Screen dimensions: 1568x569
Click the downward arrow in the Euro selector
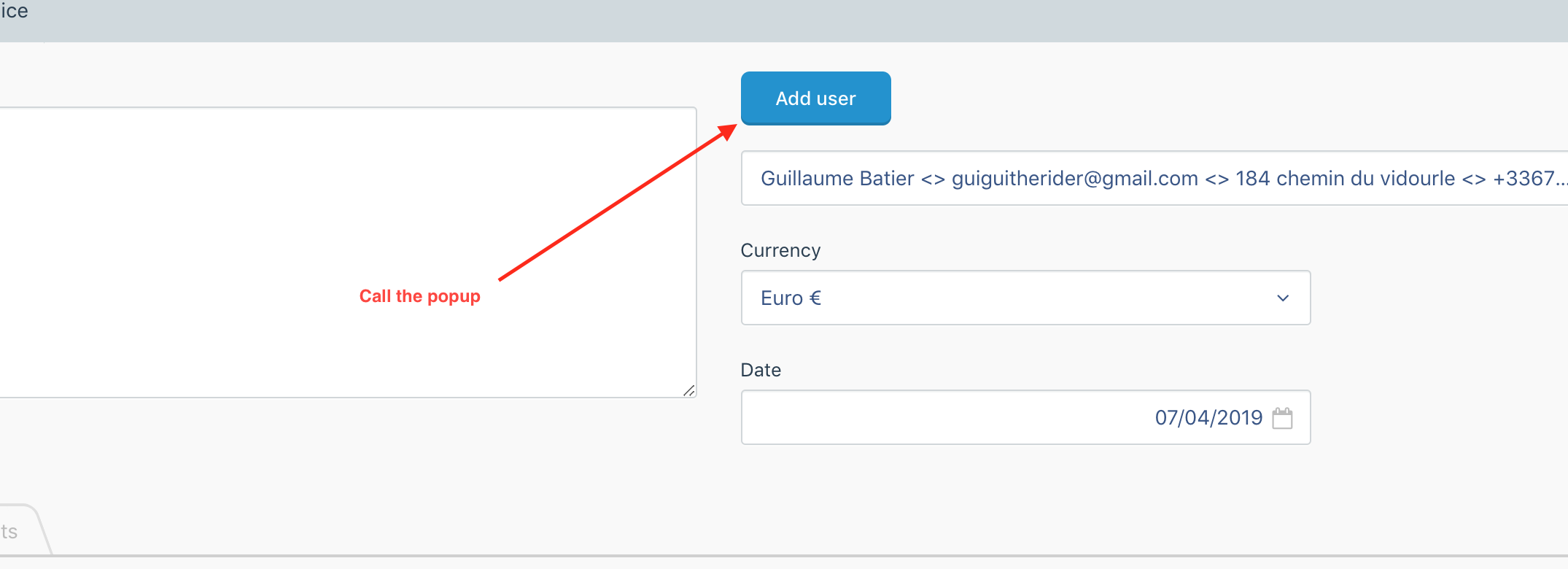point(1282,298)
